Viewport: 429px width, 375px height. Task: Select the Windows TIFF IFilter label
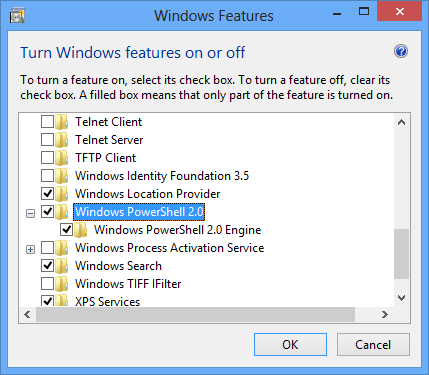pos(128,284)
